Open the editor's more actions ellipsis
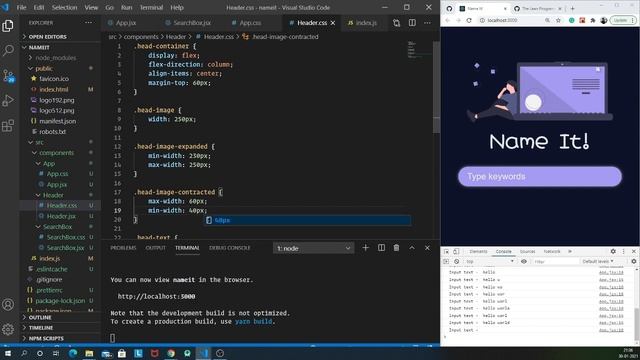640x360 pixels. tap(427, 23)
